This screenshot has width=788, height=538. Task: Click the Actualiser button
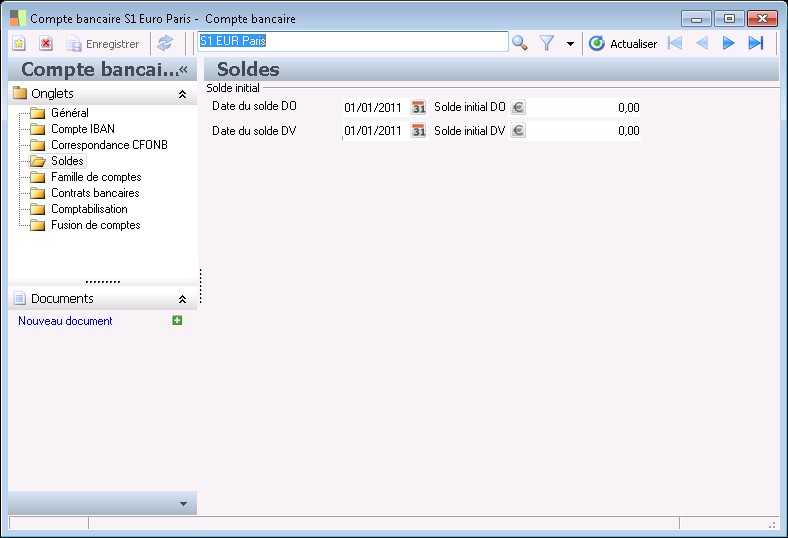point(623,44)
